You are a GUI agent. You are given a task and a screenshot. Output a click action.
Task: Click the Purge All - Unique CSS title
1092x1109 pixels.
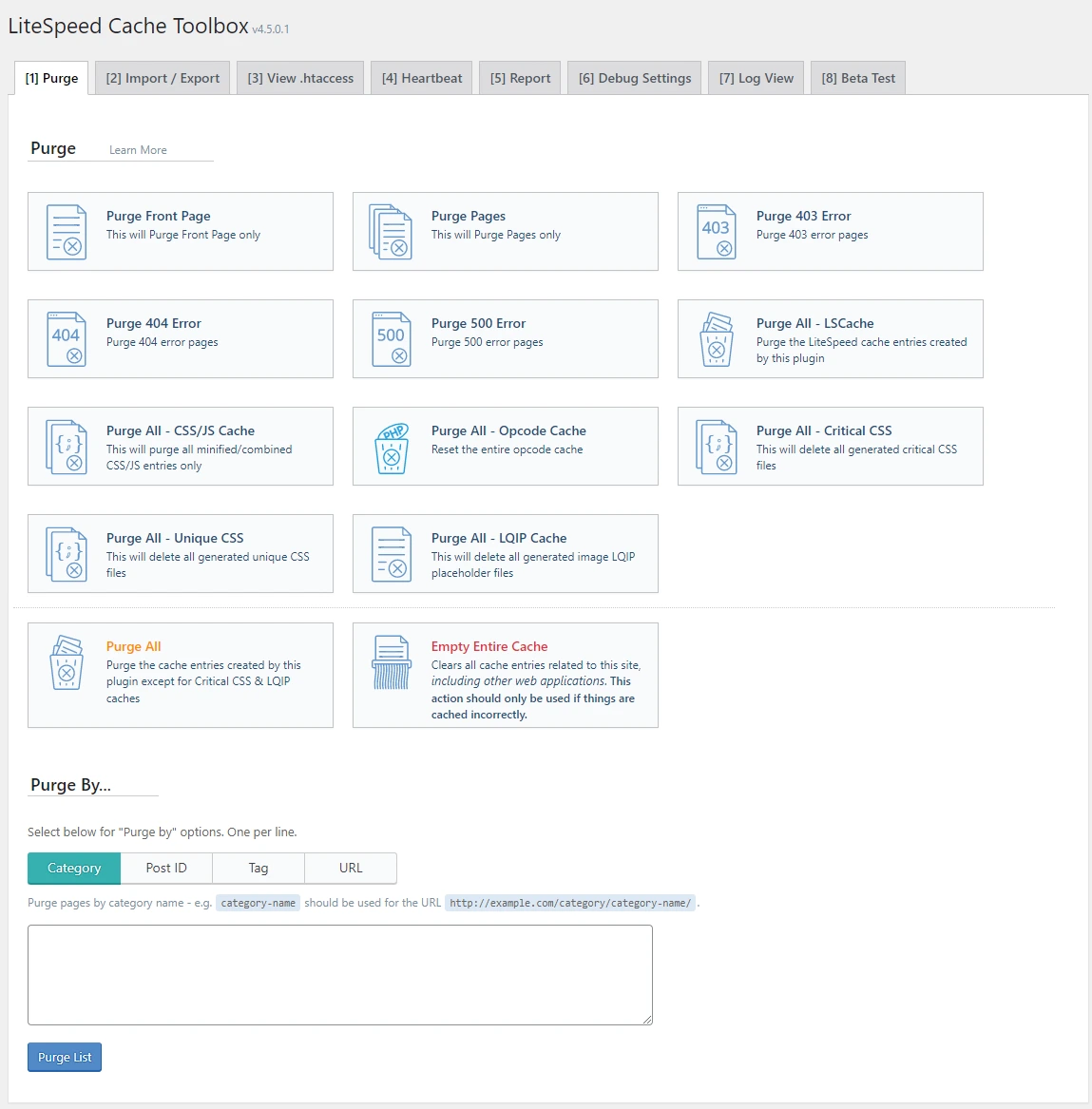pyautogui.click(x=175, y=538)
